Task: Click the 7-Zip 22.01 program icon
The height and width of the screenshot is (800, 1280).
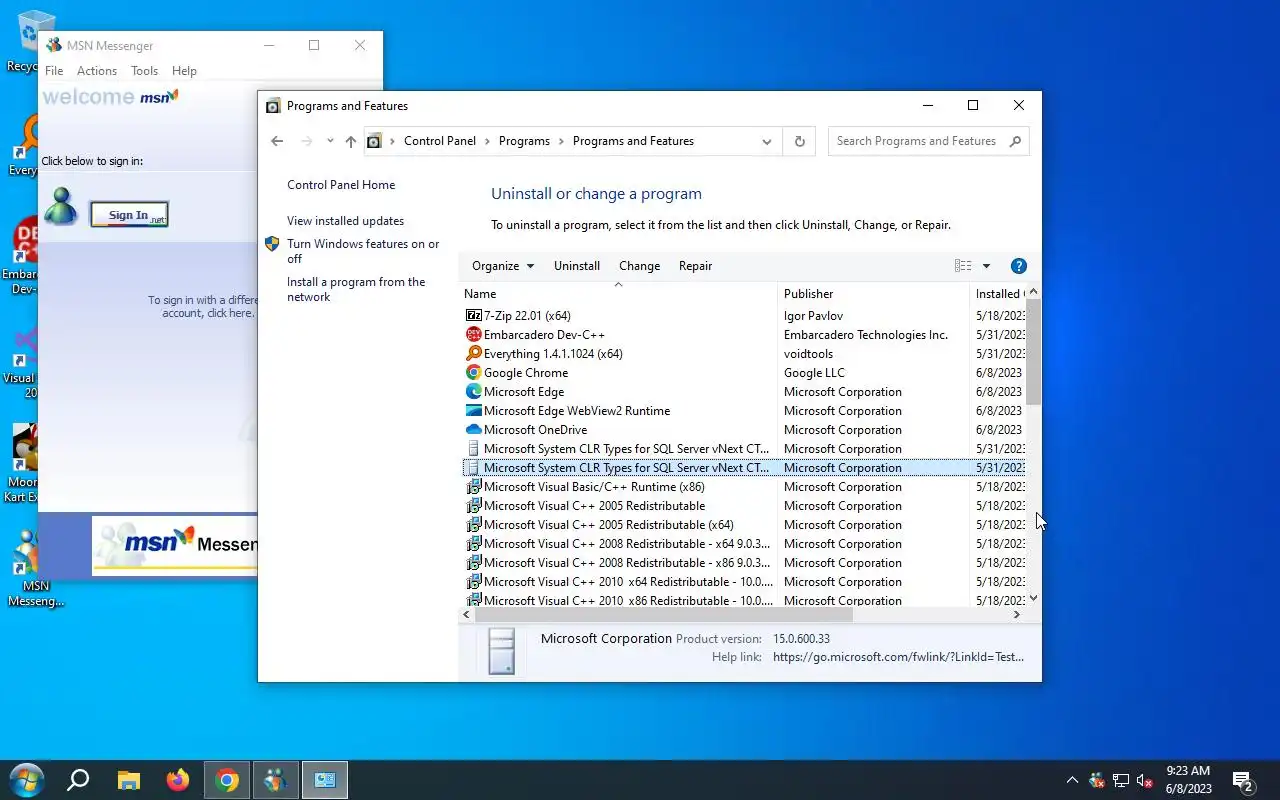Action: pos(474,316)
